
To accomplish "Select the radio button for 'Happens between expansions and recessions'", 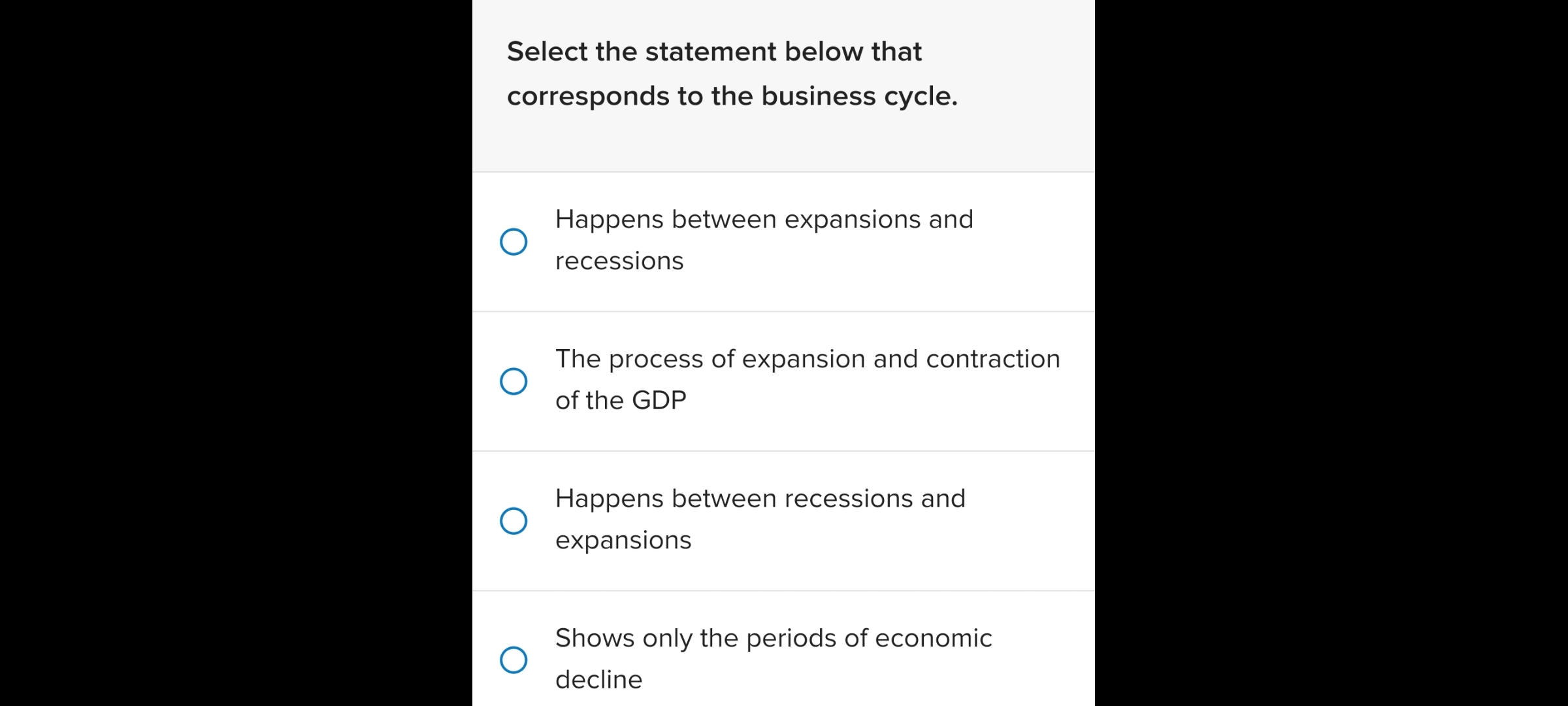I will pyautogui.click(x=514, y=241).
